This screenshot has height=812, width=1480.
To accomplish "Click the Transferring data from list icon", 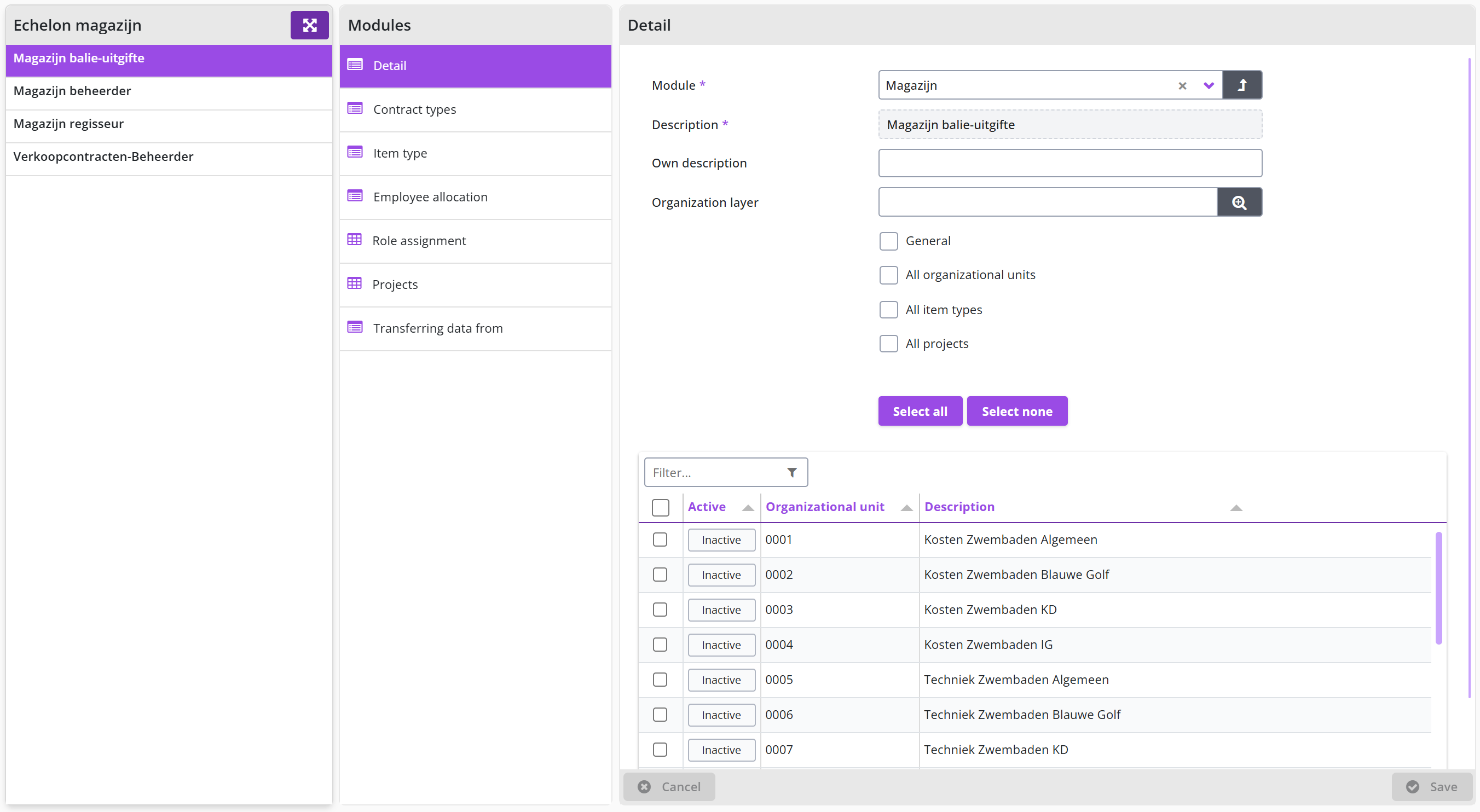I will coord(355,327).
